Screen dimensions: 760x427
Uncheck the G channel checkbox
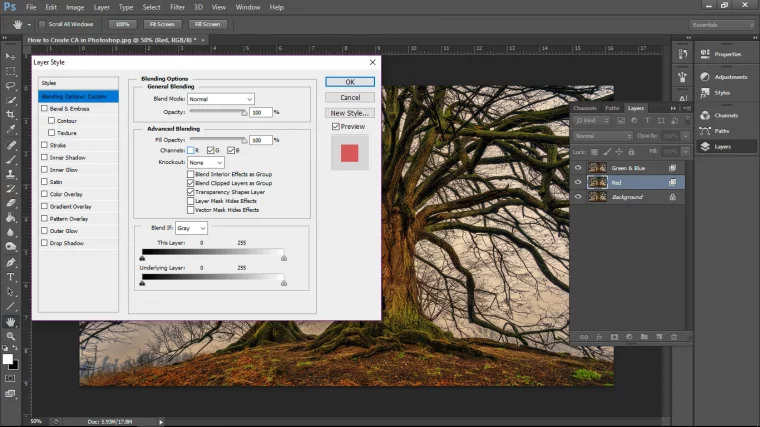pyautogui.click(x=210, y=150)
